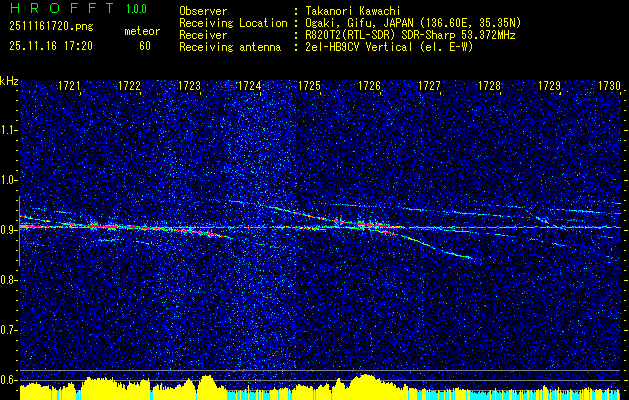The width and height of the screenshot is (629, 400).
Task: Click the 1721 time marker
Action: pos(69,85)
